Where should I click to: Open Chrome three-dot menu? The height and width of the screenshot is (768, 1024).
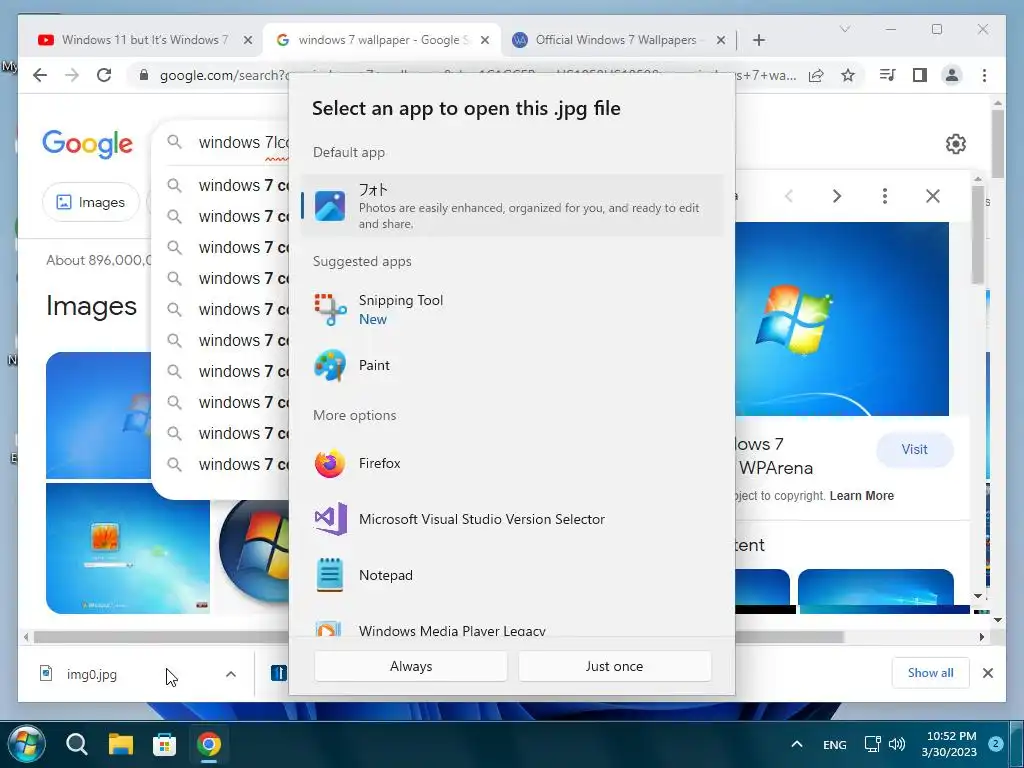984,75
